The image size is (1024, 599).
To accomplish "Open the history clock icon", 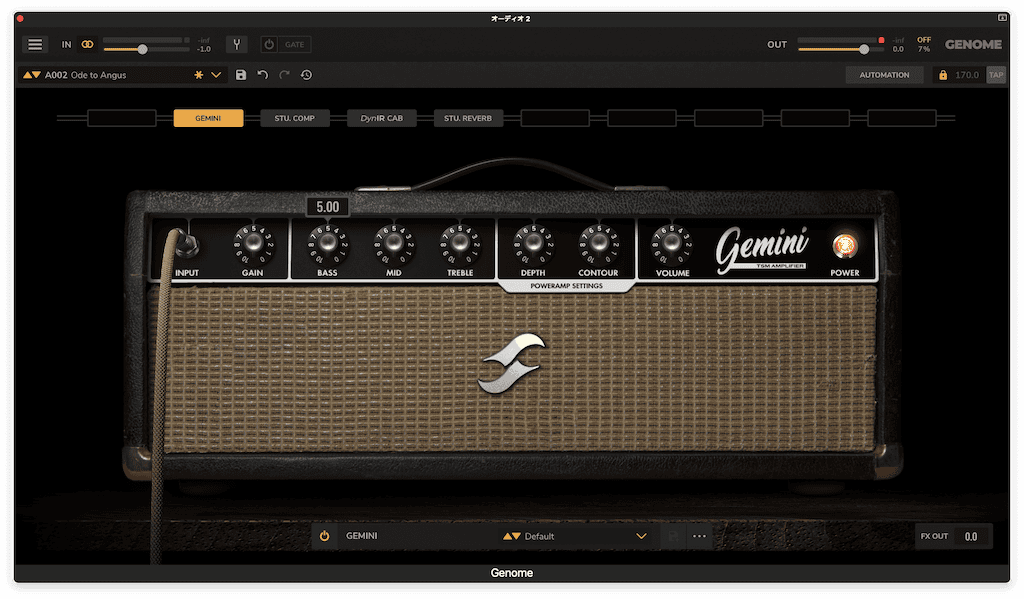I will pos(306,75).
